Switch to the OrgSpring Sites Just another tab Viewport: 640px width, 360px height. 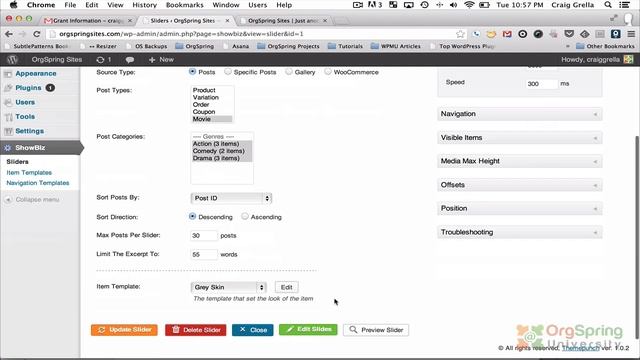284,20
